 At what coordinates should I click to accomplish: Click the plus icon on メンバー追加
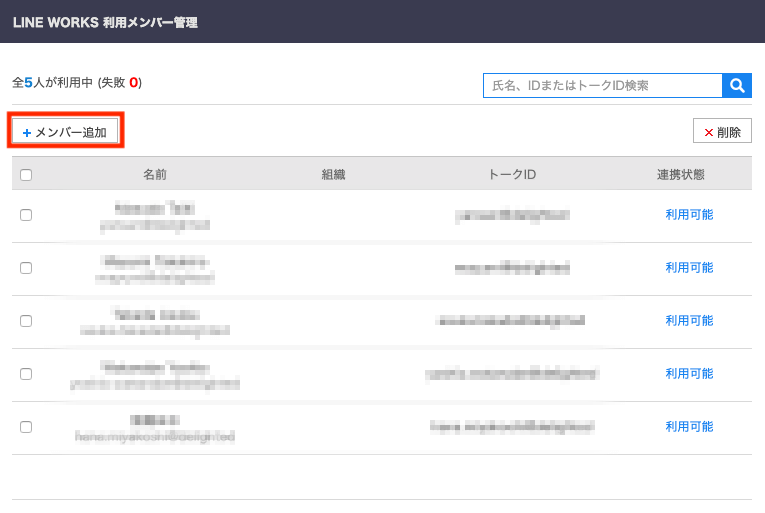27,132
